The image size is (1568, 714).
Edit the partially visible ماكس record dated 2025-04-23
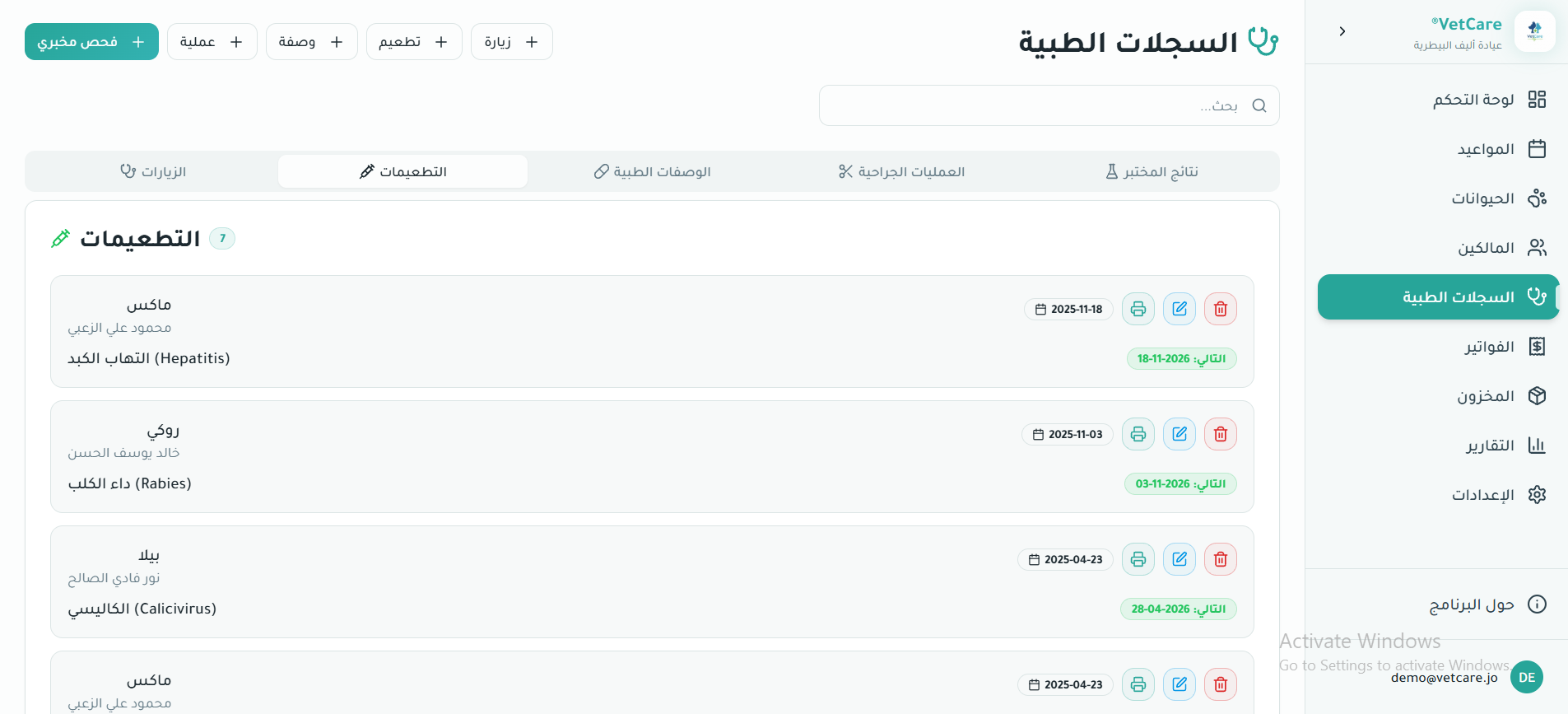[1179, 684]
